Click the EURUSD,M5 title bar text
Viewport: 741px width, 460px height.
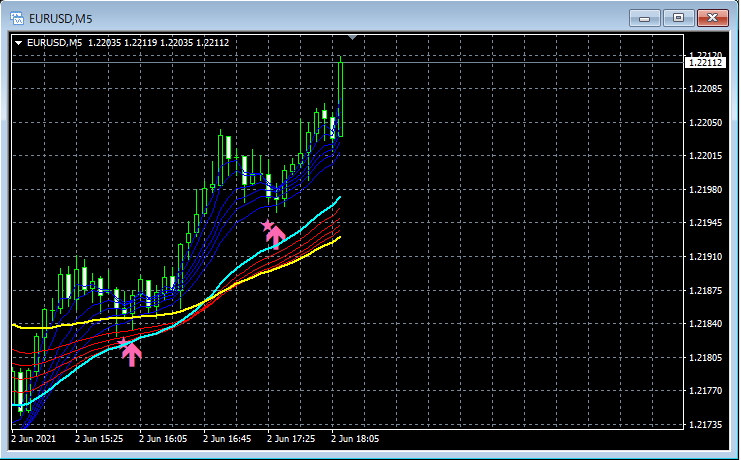click(x=60, y=19)
